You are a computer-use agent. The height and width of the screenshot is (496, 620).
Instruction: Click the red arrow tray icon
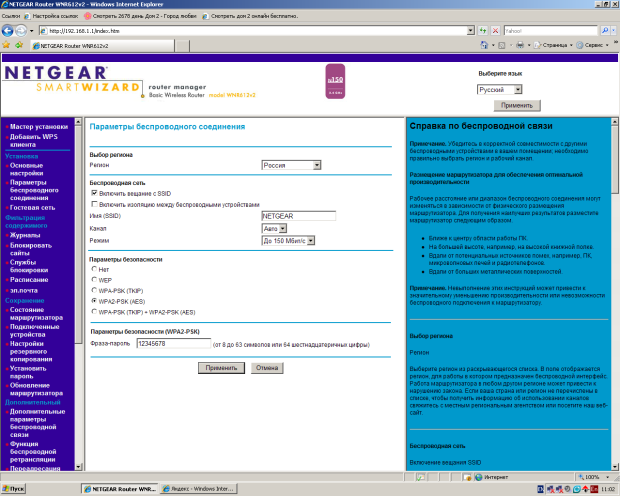tap(586, 489)
